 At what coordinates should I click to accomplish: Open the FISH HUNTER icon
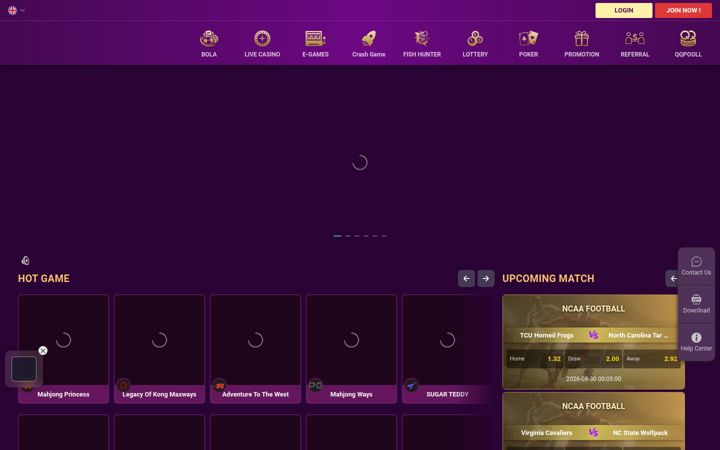(422, 39)
